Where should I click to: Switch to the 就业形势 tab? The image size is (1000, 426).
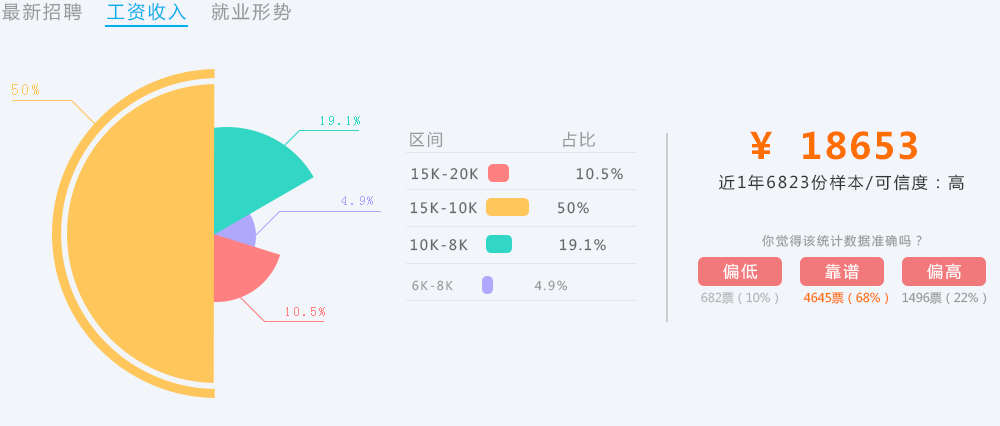point(251,13)
